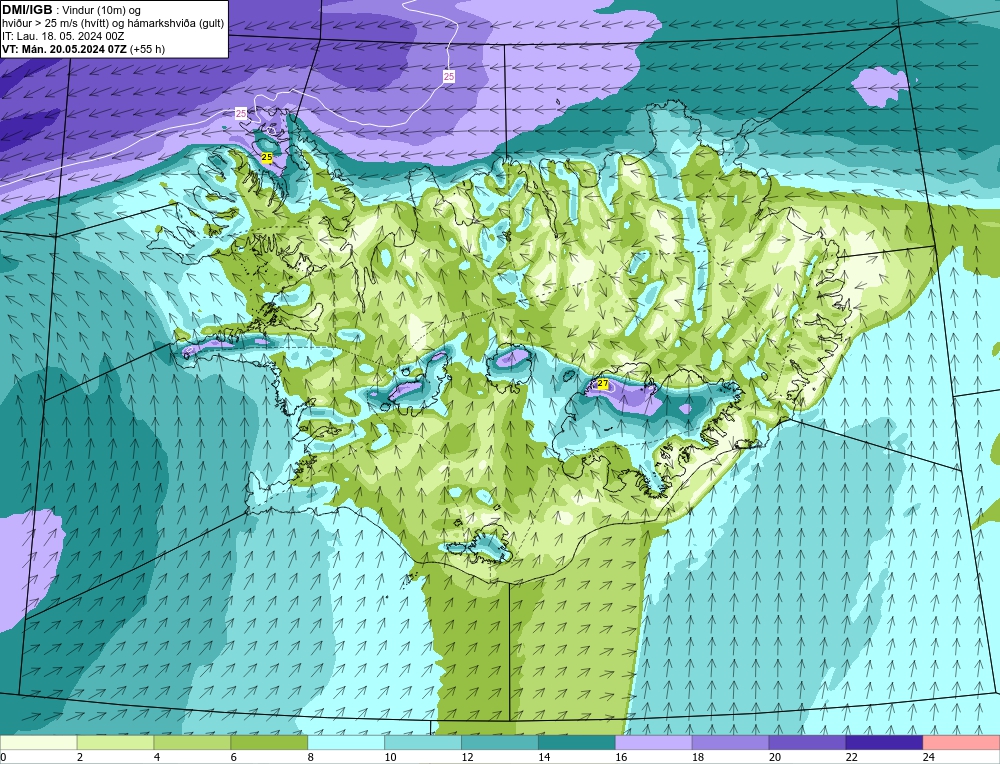This screenshot has height=764, width=1000.
Task: Pick the 16–18 m/s lavender legend swatch
Action: pyautogui.click(x=654, y=742)
